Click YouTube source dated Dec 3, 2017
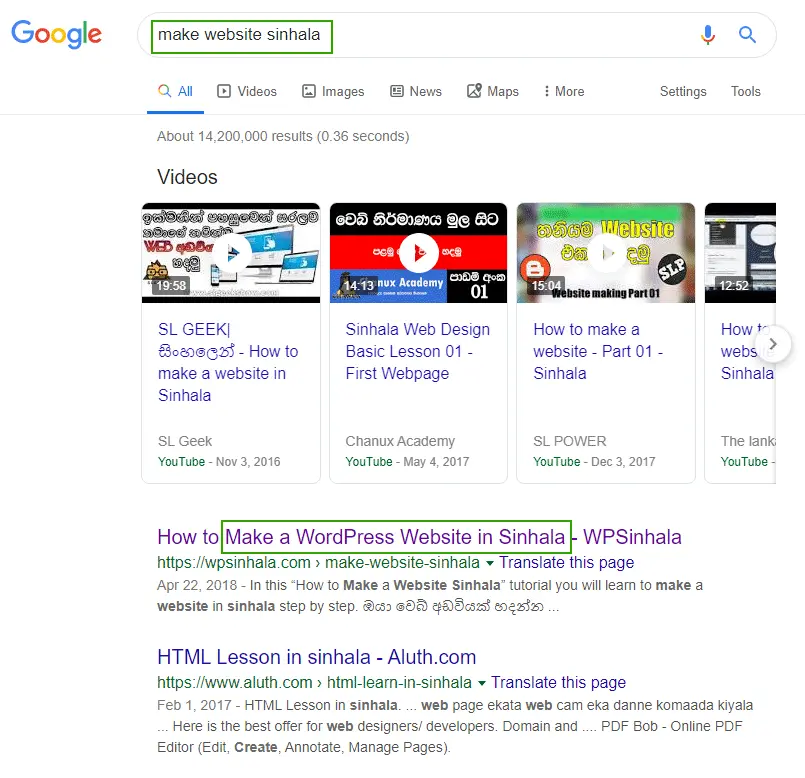This screenshot has height=778, width=805. [594, 462]
